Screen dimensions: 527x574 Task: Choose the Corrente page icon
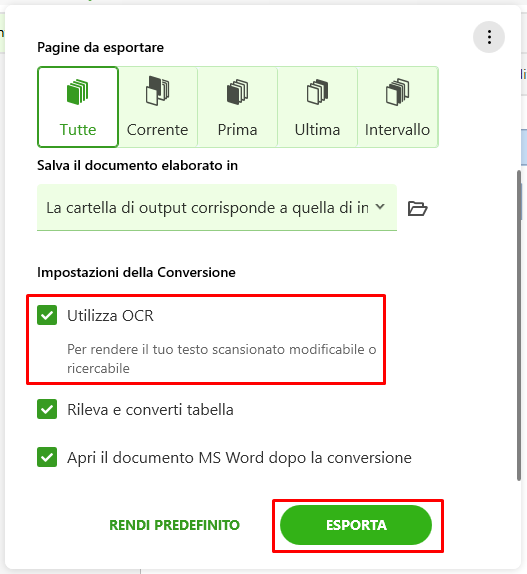[157, 91]
